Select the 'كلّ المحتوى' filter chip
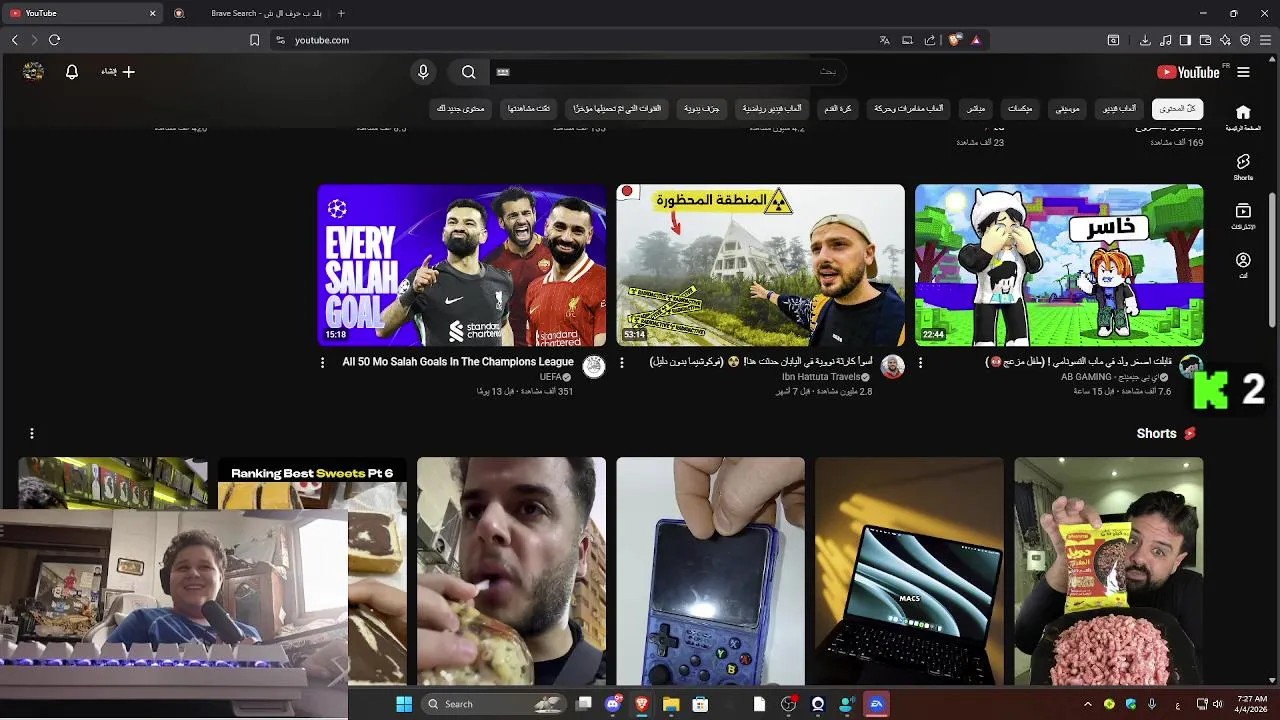1280x720 pixels. pyautogui.click(x=1177, y=108)
